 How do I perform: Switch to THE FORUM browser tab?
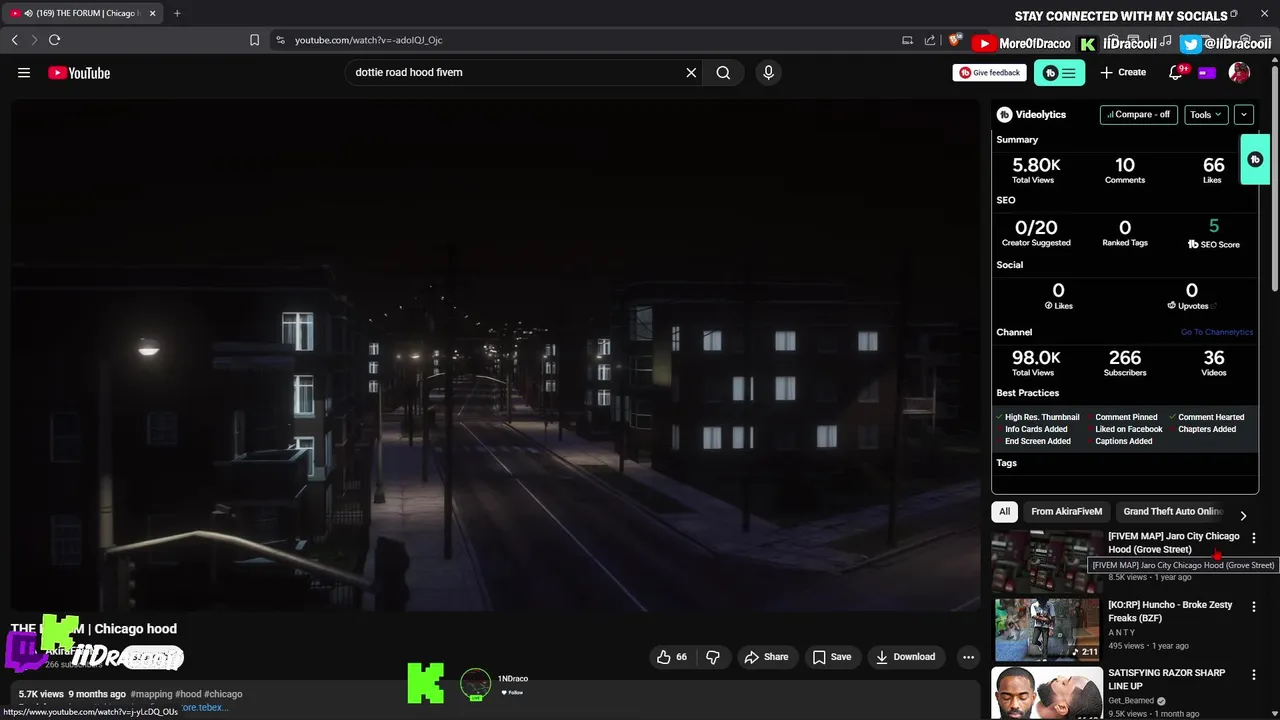[x=84, y=13]
